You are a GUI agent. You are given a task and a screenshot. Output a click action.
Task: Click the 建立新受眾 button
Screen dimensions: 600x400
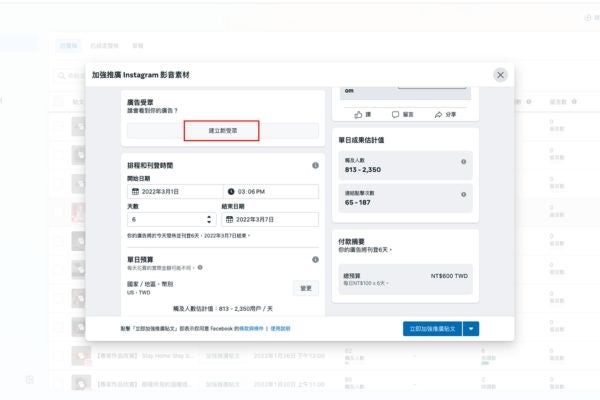coord(221,131)
